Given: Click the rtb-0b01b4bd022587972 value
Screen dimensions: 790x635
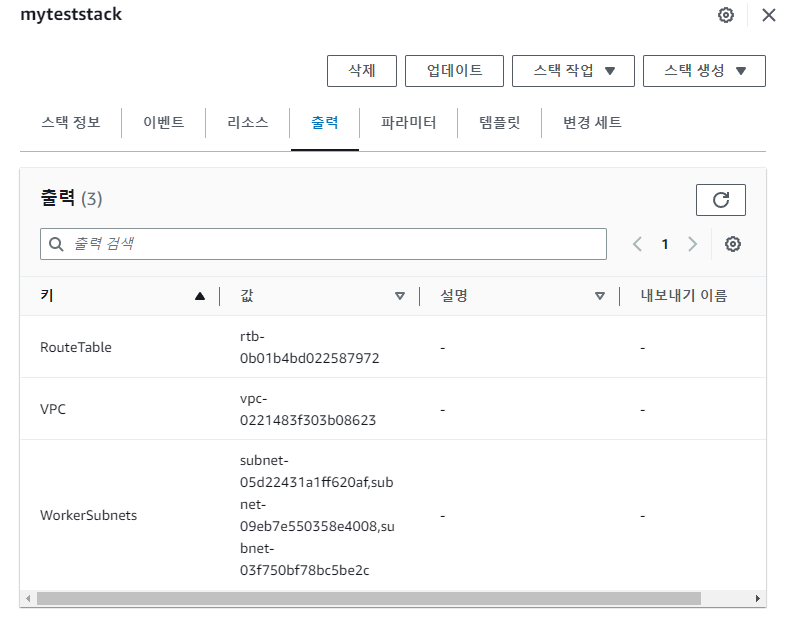Looking at the screenshot, I should tap(309, 347).
